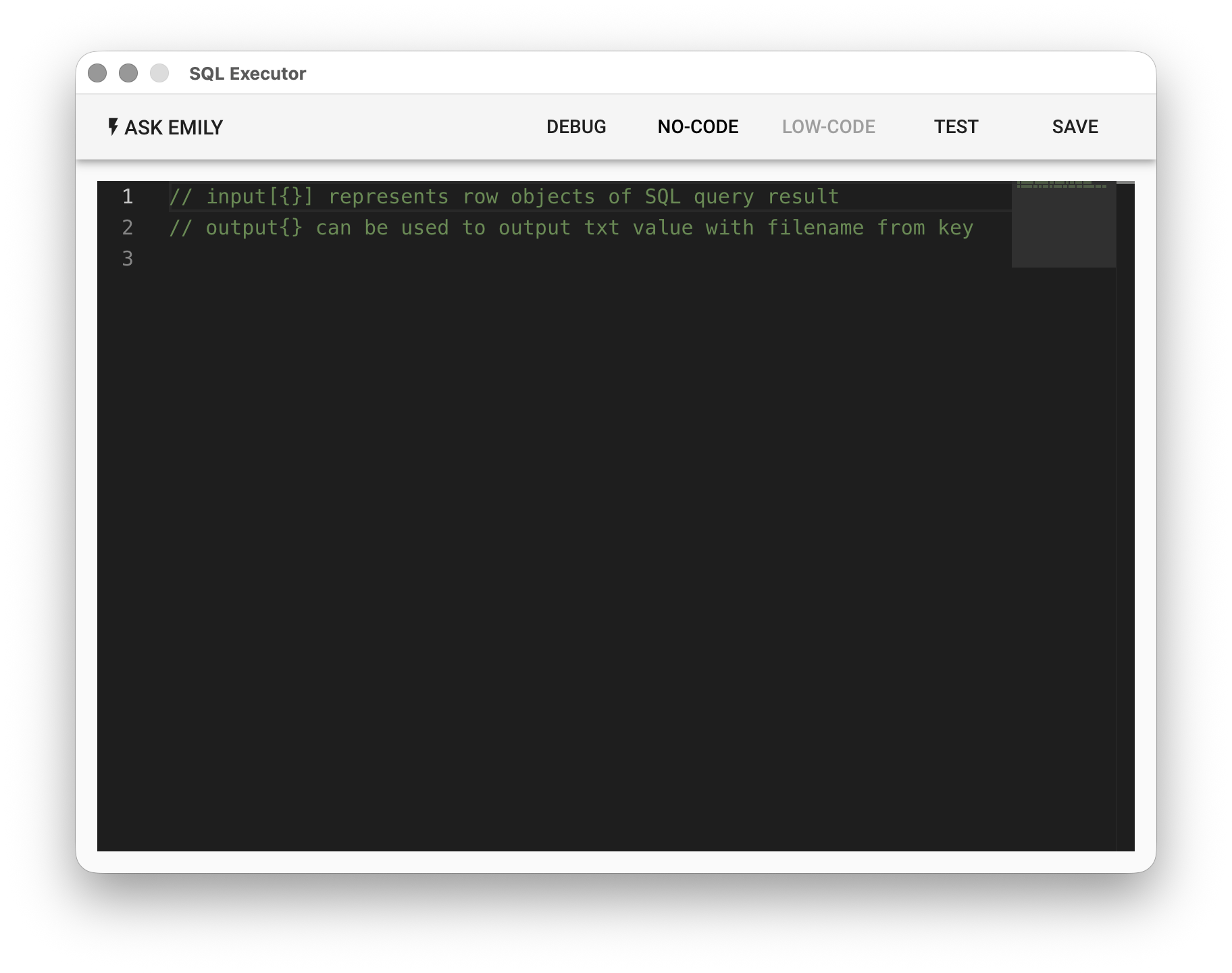Start the DEBUG mode
The height and width of the screenshot is (973, 1232).
pyautogui.click(x=575, y=127)
